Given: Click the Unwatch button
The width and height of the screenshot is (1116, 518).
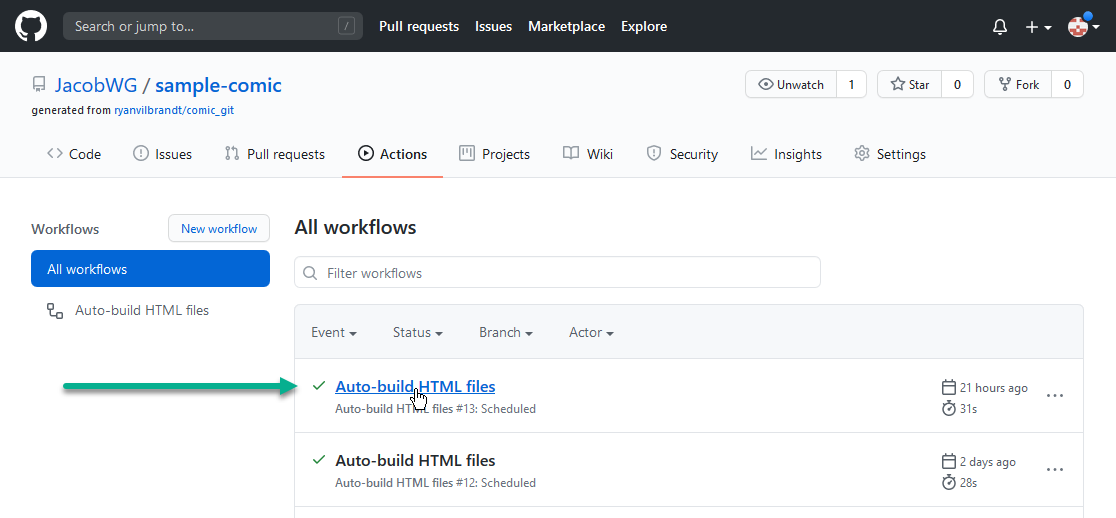Looking at the screenshot, I should (791, 85).
